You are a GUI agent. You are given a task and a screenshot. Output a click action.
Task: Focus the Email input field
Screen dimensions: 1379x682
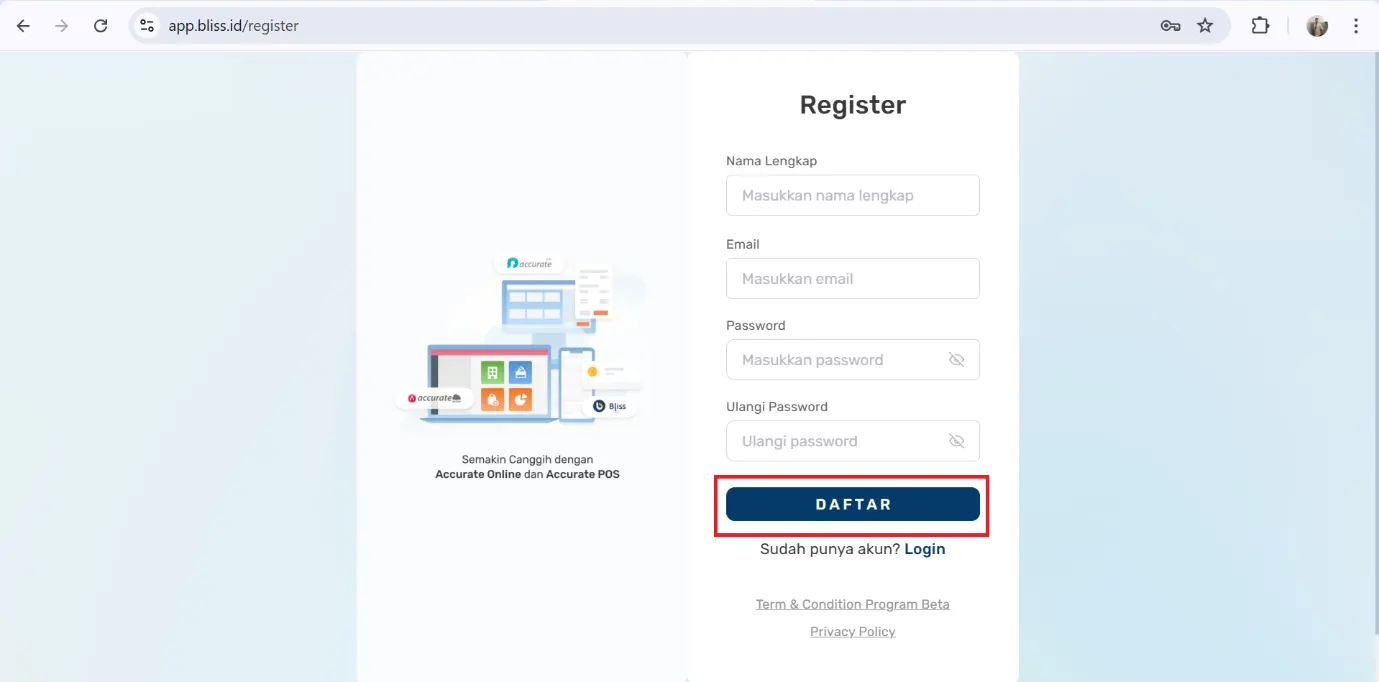click(852, 279)
